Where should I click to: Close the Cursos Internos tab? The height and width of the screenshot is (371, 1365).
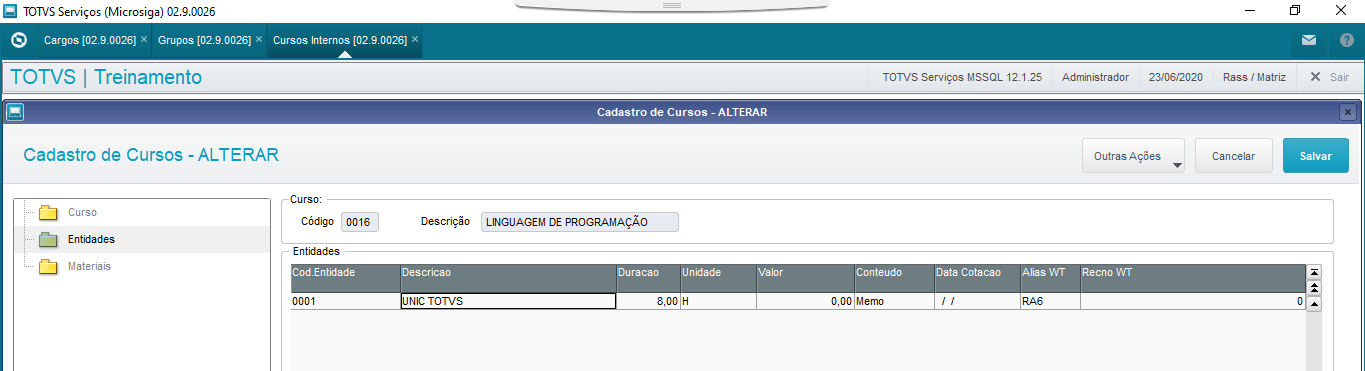tap(415, 40)
